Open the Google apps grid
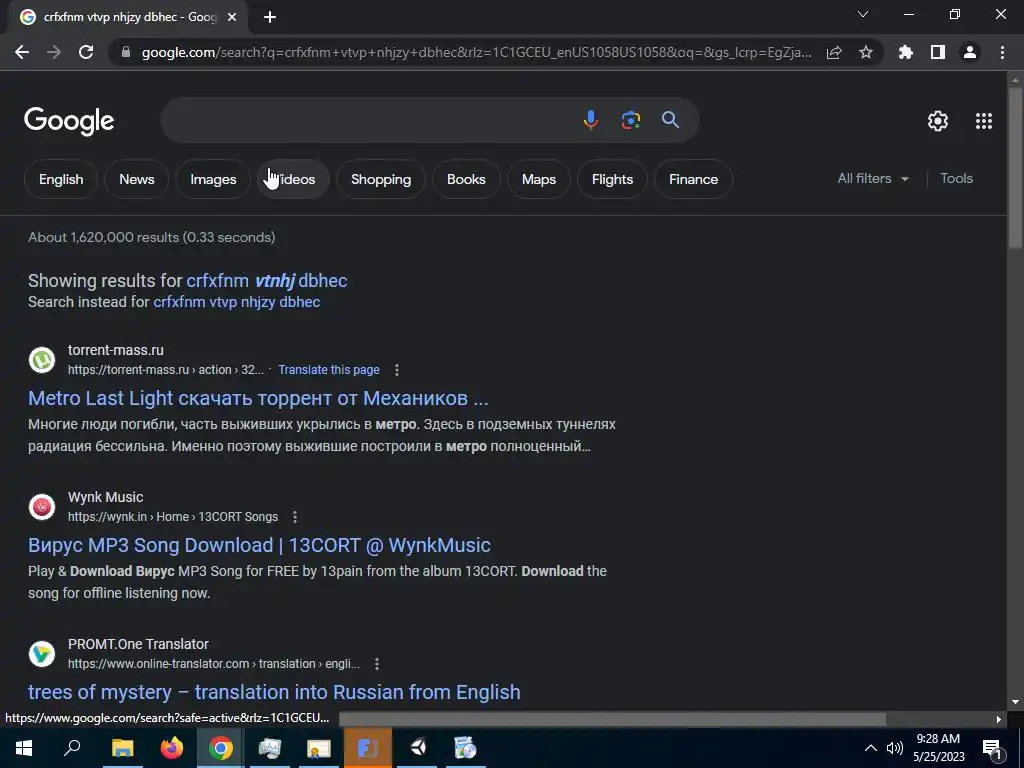The image size is (1024, 768). coord(984,121)
